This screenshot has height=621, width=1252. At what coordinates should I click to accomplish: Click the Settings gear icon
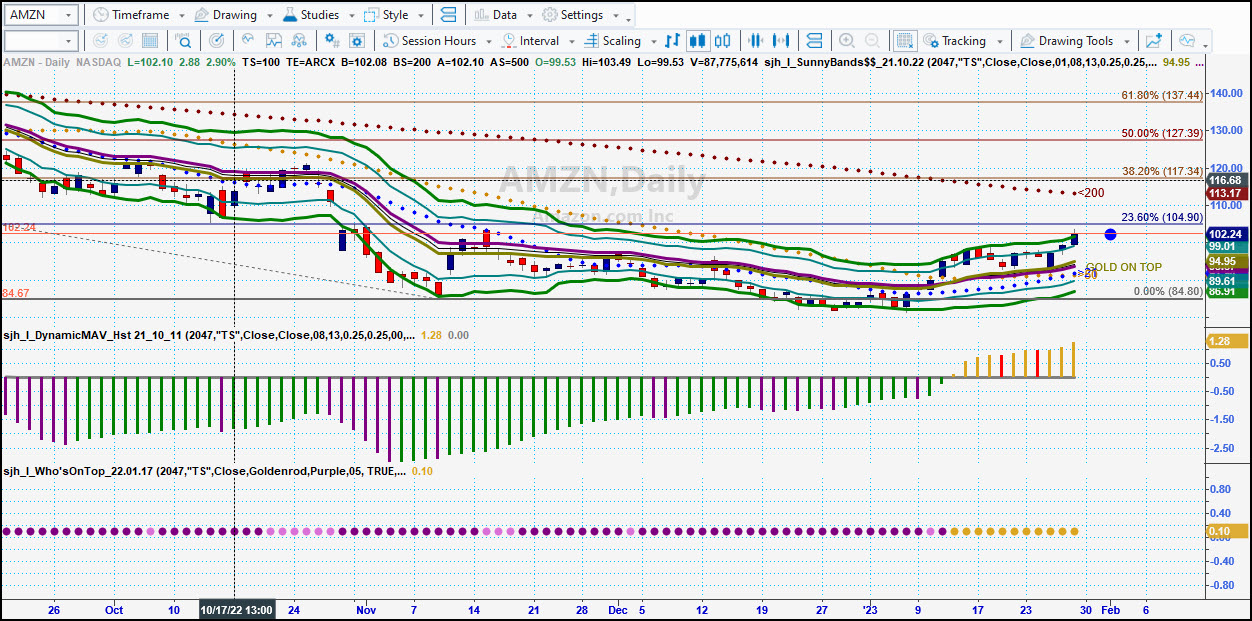[x=549, y=15]
